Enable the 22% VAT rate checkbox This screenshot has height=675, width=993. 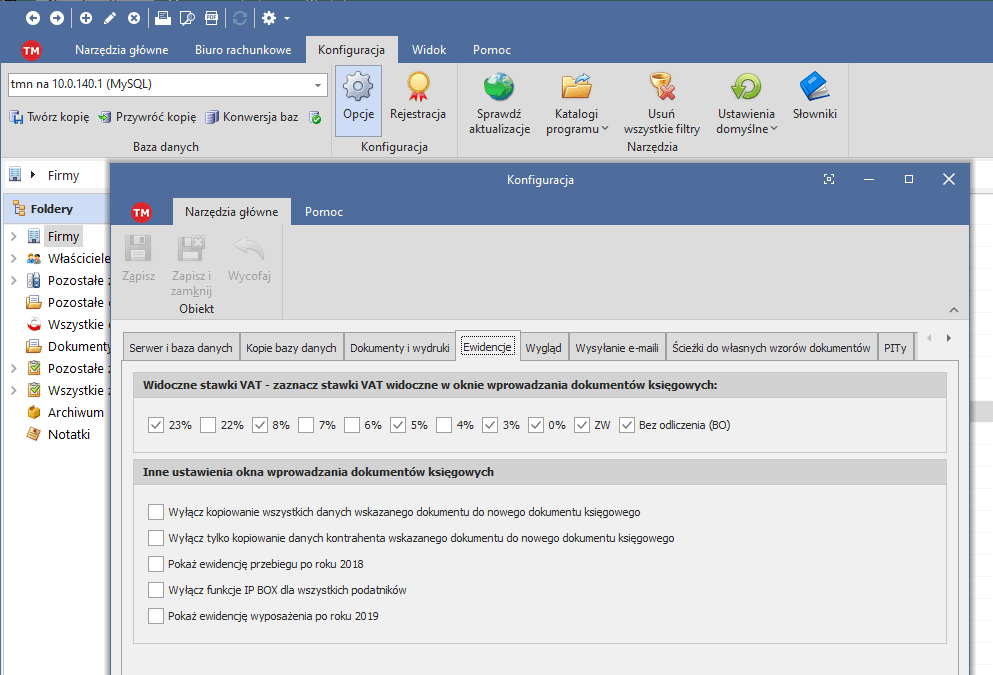[x=208, y=425]
